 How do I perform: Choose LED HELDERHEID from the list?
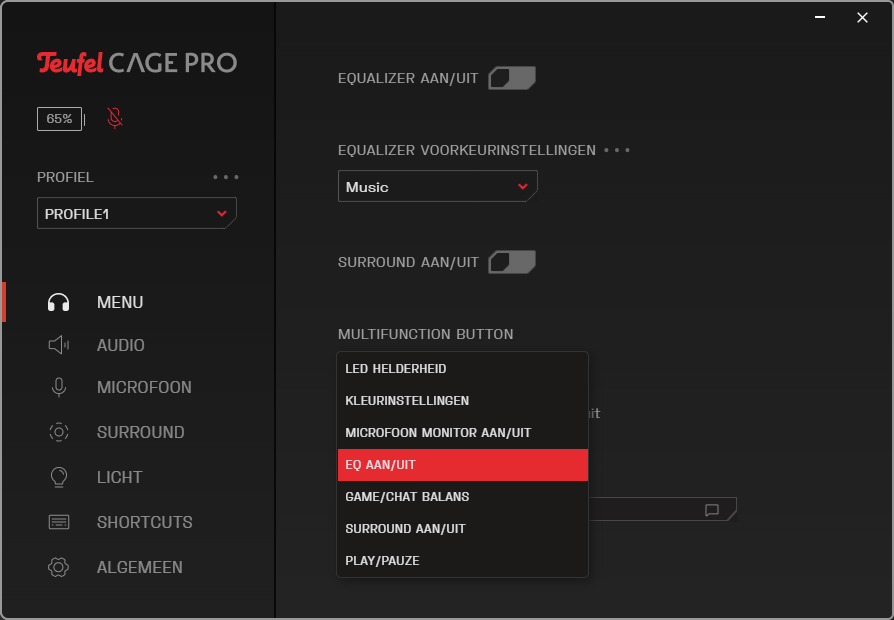point(462,369)
